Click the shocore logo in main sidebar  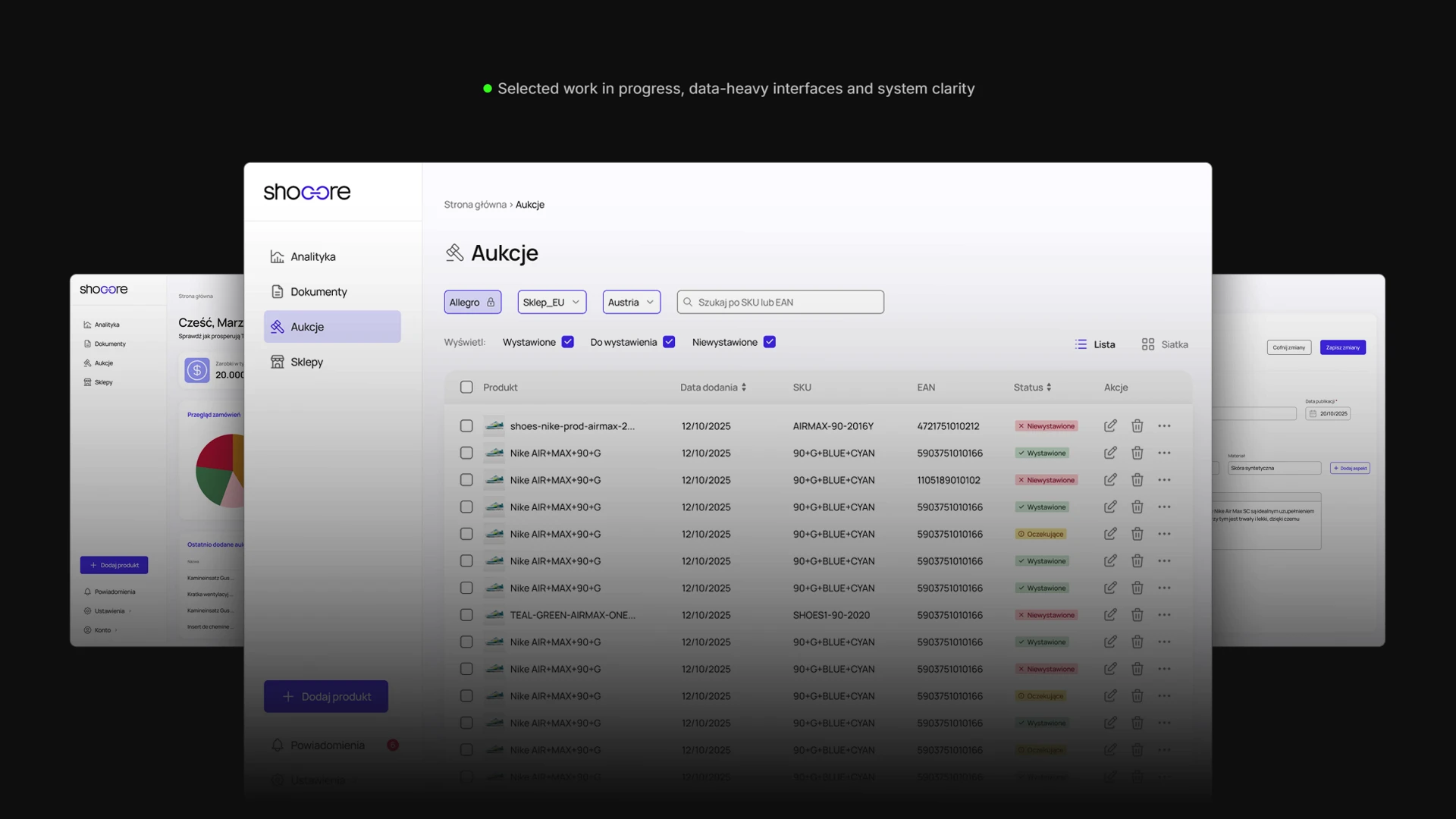click(x=307, y=192)
